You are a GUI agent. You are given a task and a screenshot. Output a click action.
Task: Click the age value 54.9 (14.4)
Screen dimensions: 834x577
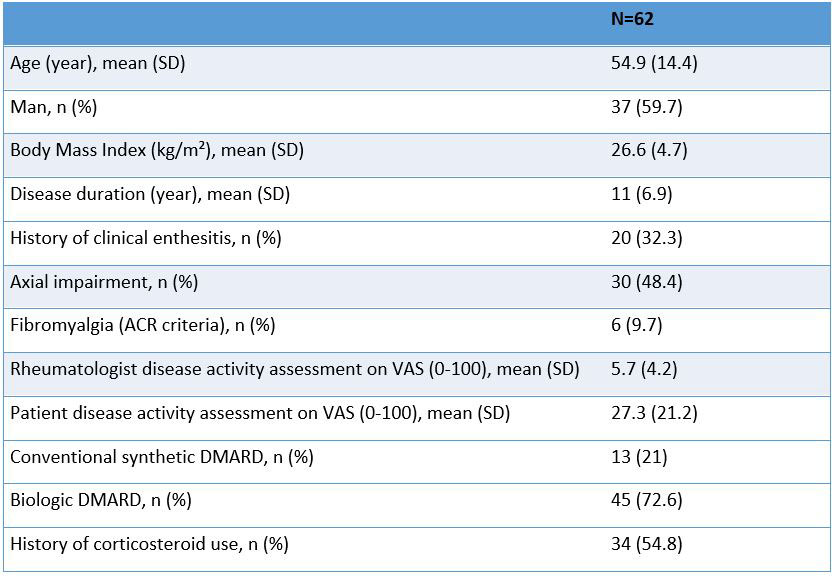click(654, 63)
